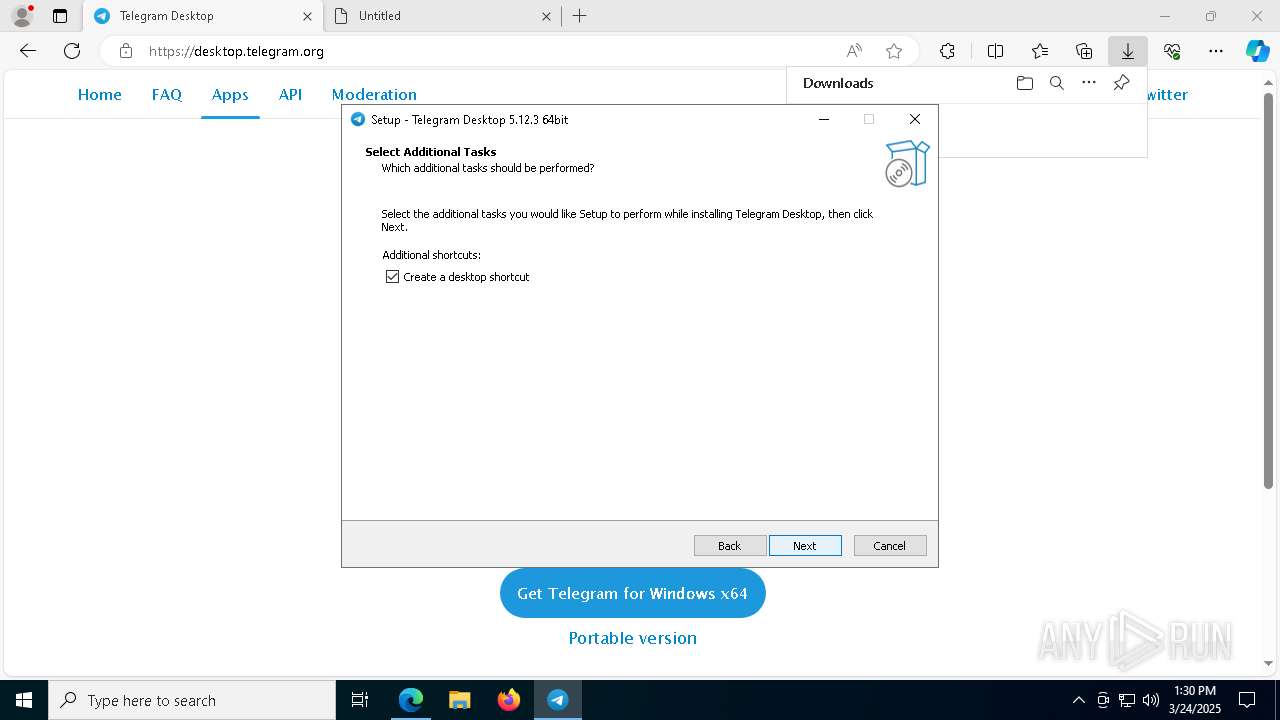1280x720 pixels.
Task: Click the address bar URL field
Action: click(490, 51)
